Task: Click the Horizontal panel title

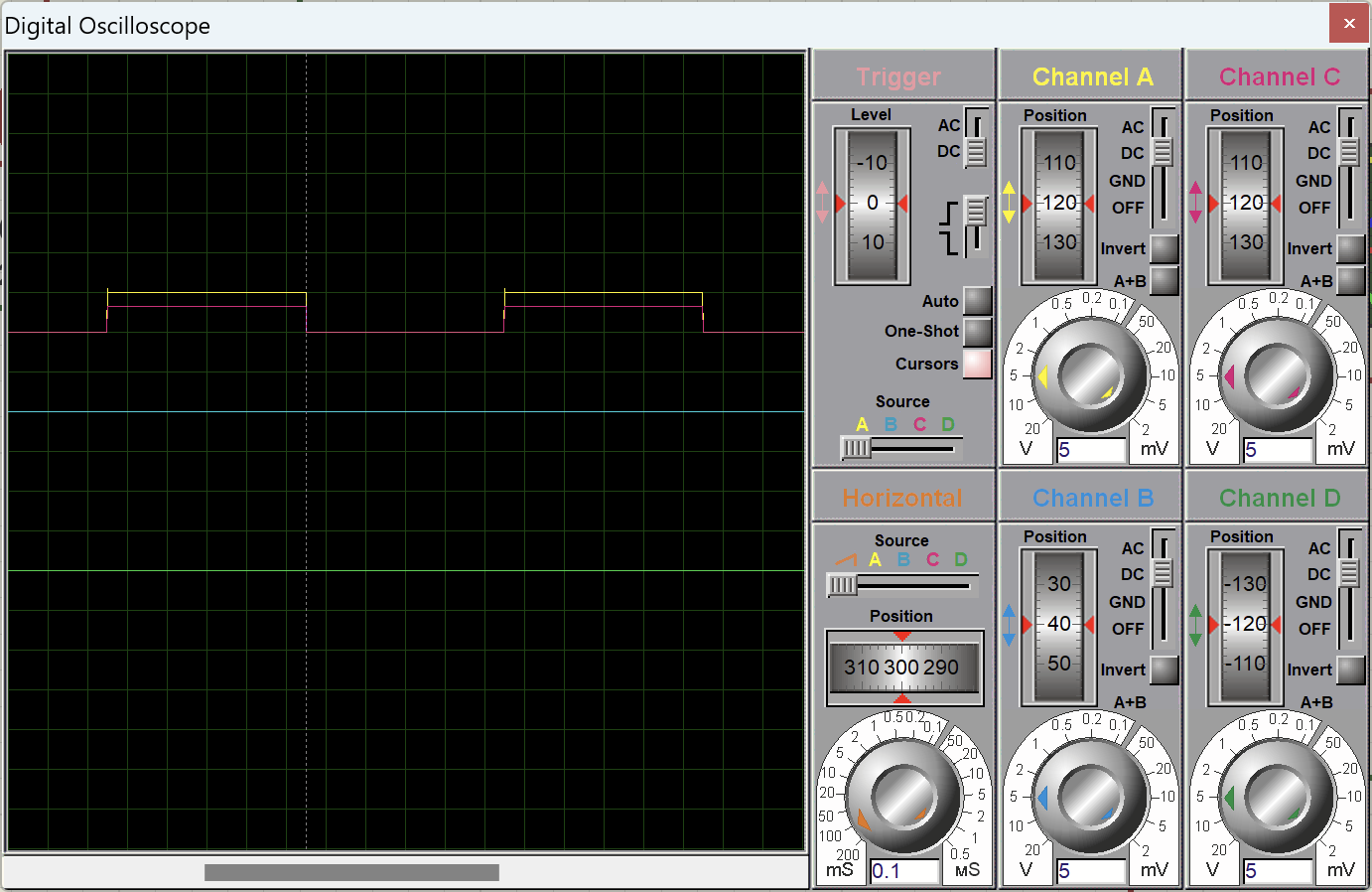Action: pos(902,498)
